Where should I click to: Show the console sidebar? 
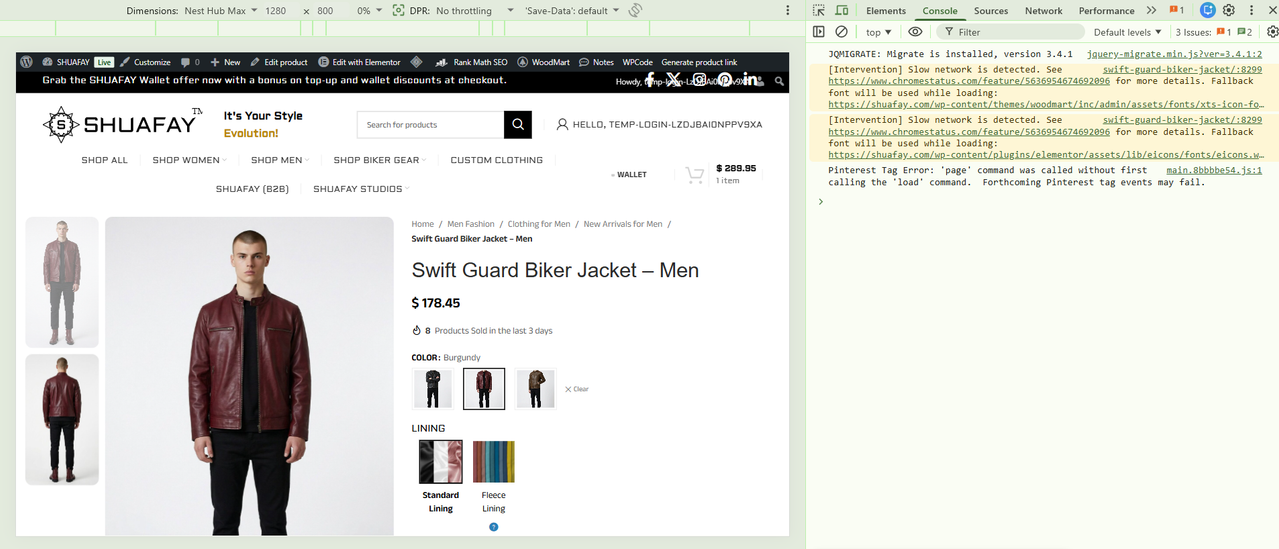coord(819,32)
